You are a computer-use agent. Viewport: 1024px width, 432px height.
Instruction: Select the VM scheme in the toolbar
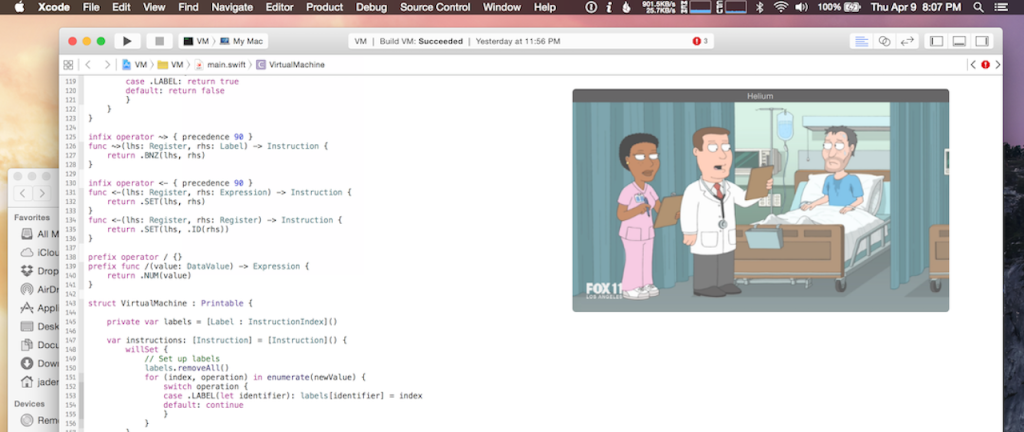(x=197, y=41)
